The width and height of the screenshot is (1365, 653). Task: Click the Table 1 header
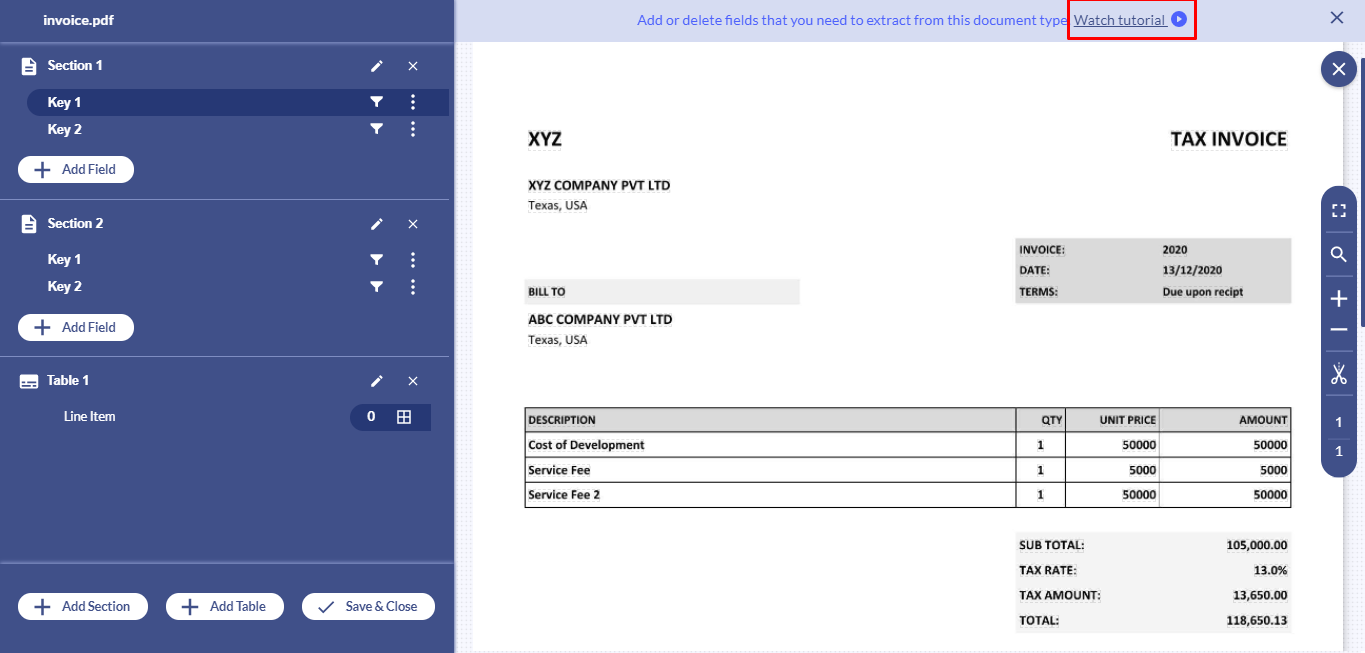68,381
